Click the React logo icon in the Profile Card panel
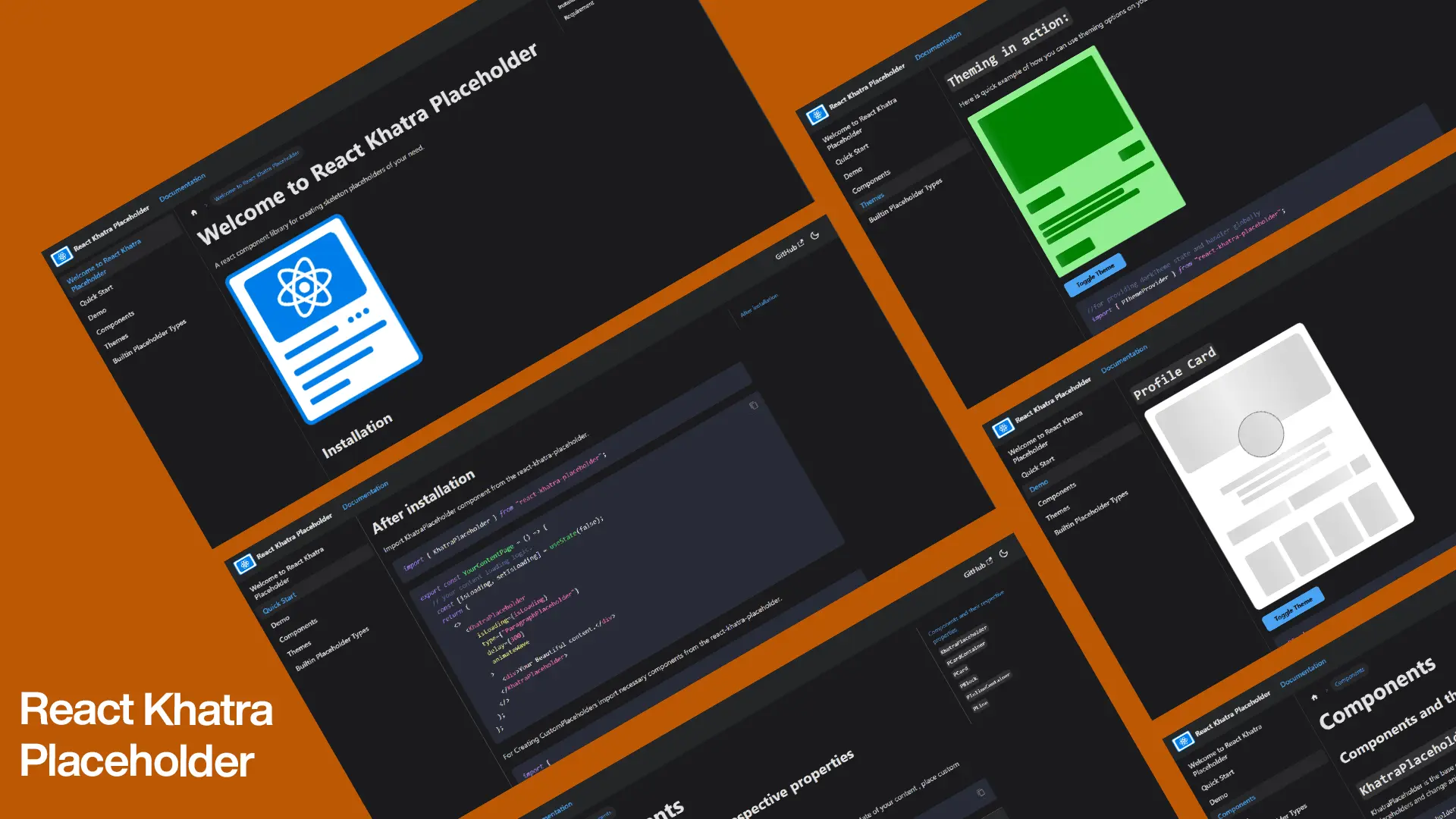This screenshot has width=1456, height=819. [1003, 428]
